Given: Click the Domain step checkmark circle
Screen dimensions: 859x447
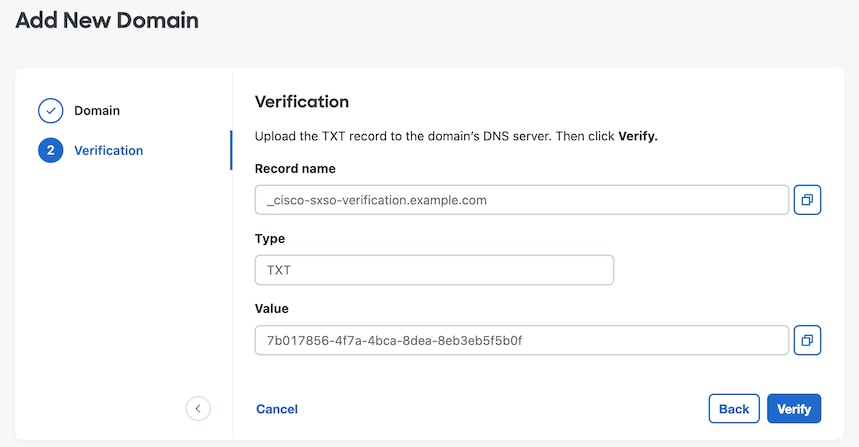Looking at the screenshot, I should tap(50, 111).
